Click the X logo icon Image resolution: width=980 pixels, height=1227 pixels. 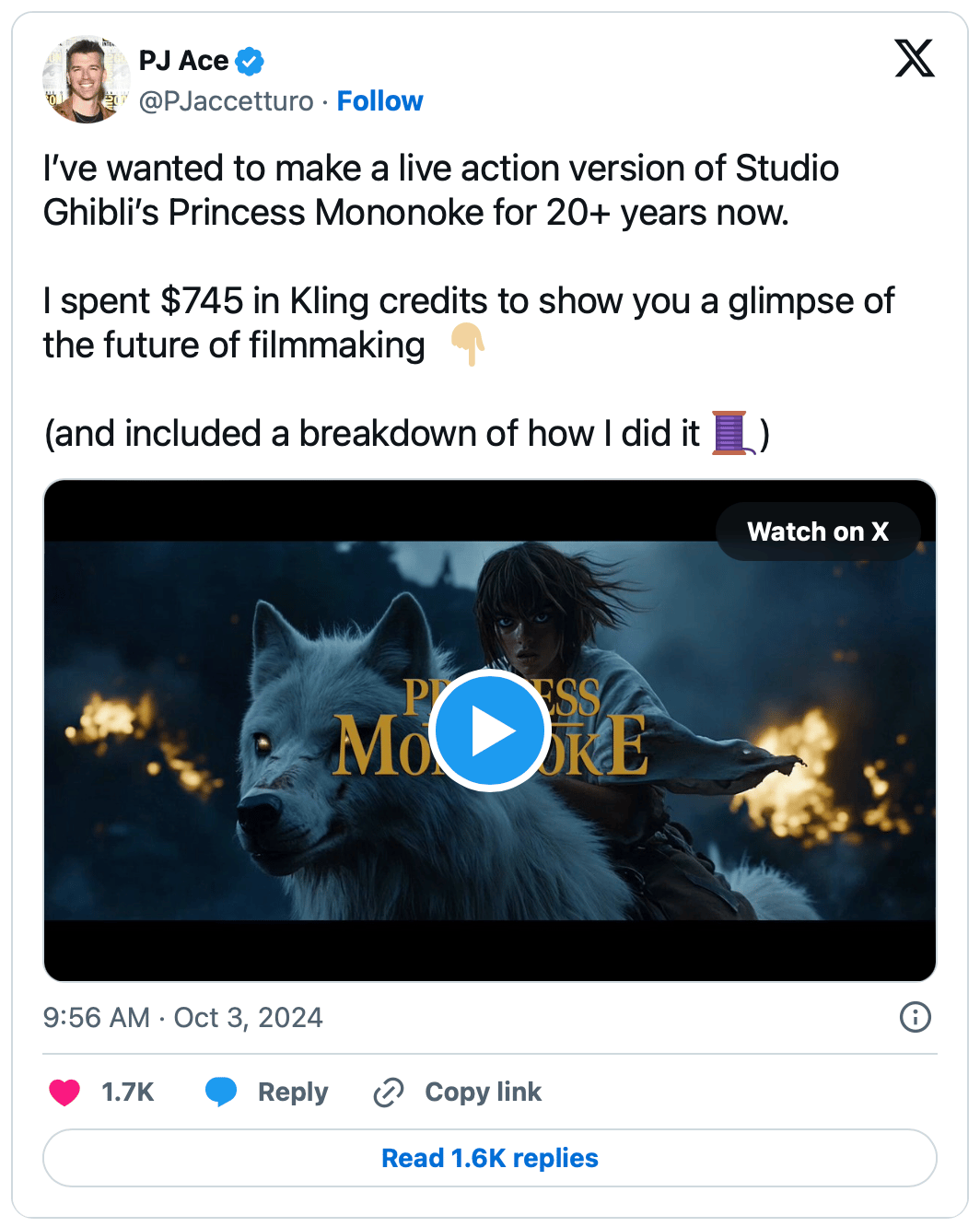[x=914, y=59]
